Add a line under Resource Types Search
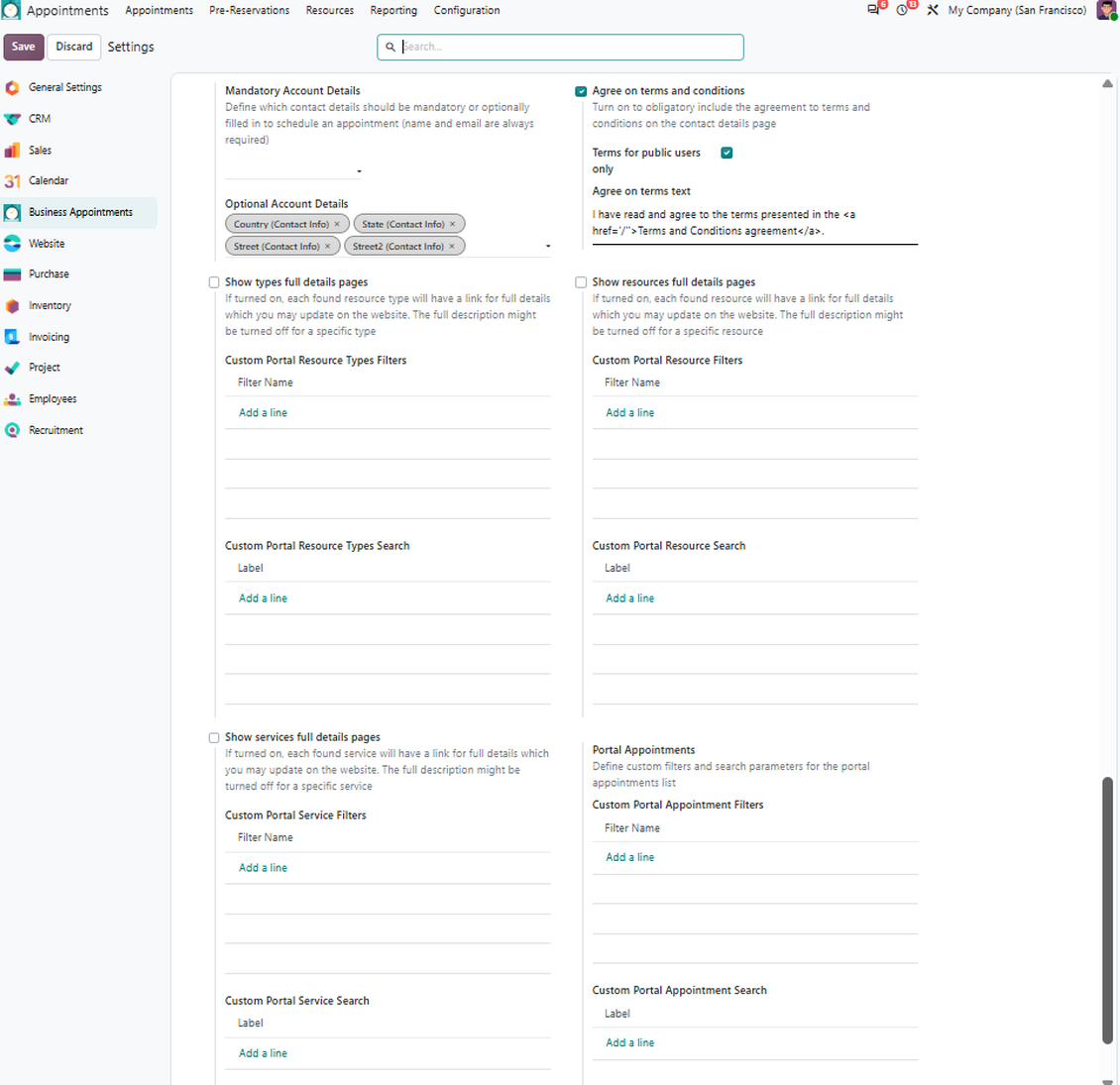 (263, 598)
